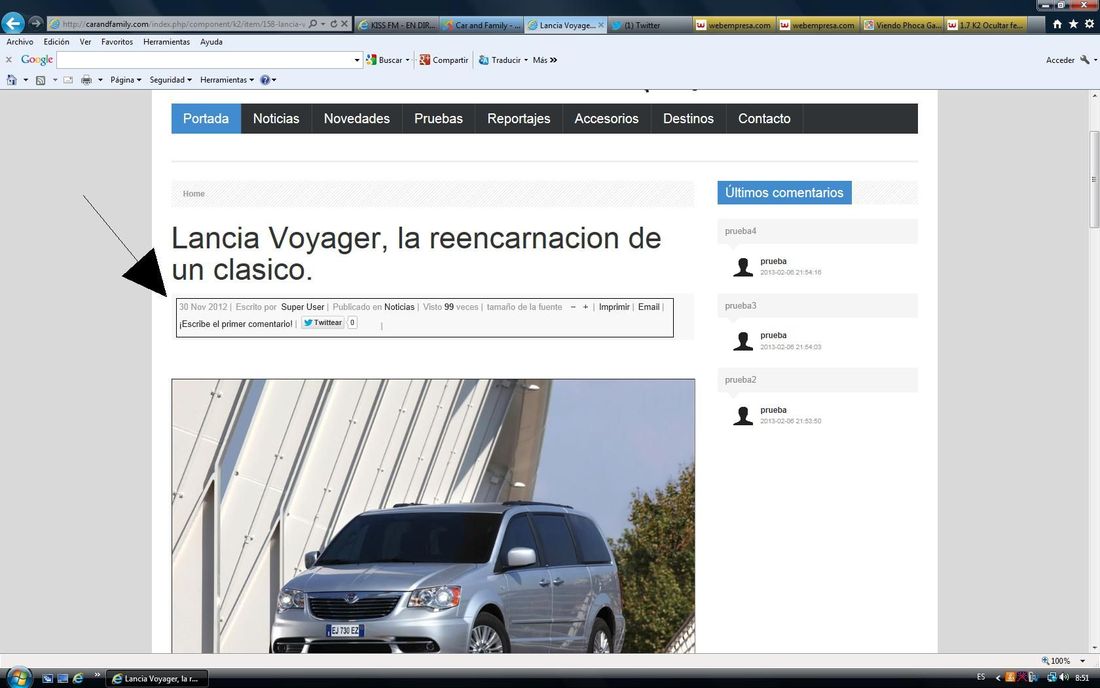Click prueba avatar icon under prueba3
Viewport: 1100px width, 688px height.
click(743, 342)
